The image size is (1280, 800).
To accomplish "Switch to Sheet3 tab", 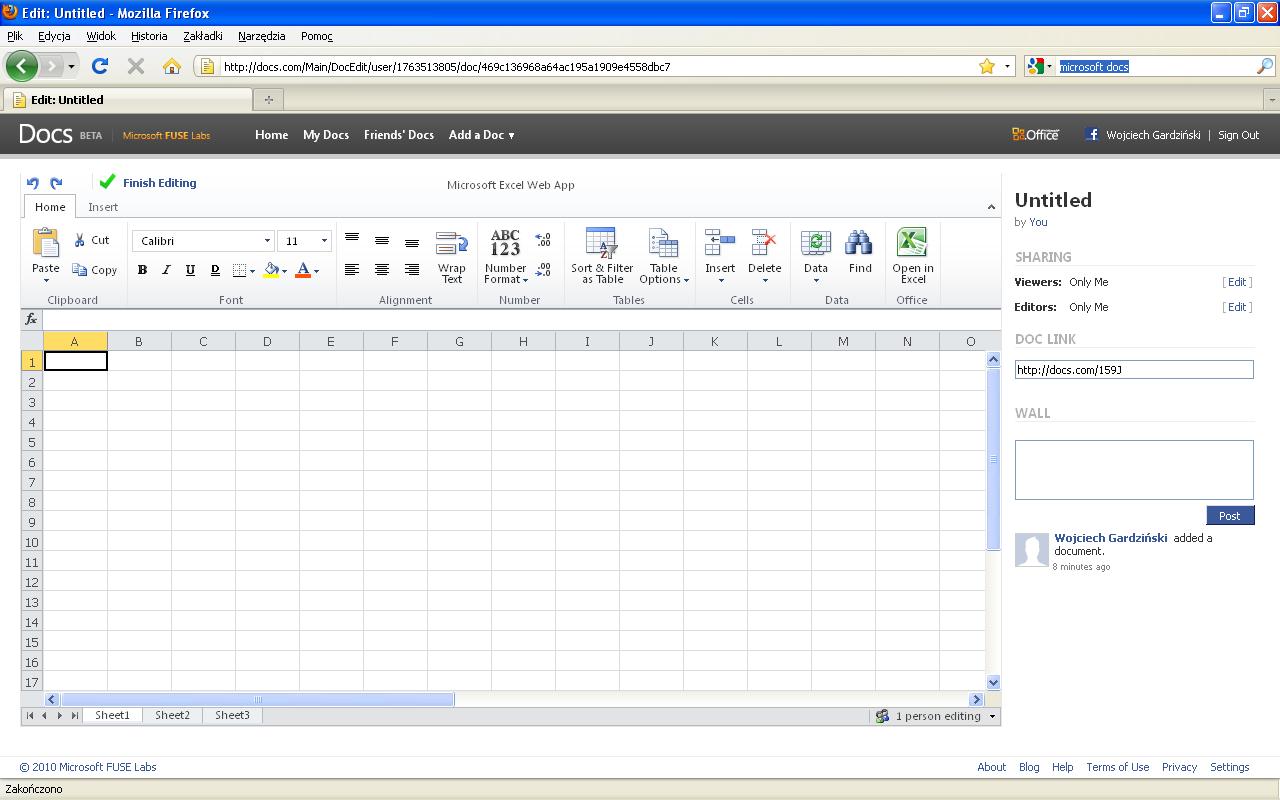I will (x=232, y=715).
